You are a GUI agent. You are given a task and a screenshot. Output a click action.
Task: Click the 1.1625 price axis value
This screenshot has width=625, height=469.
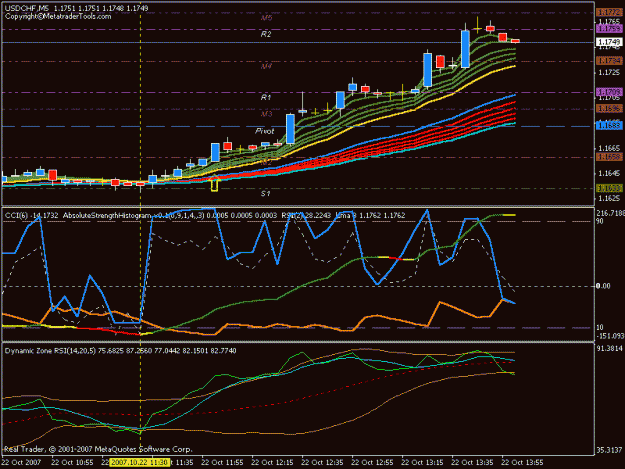[609, 198]
